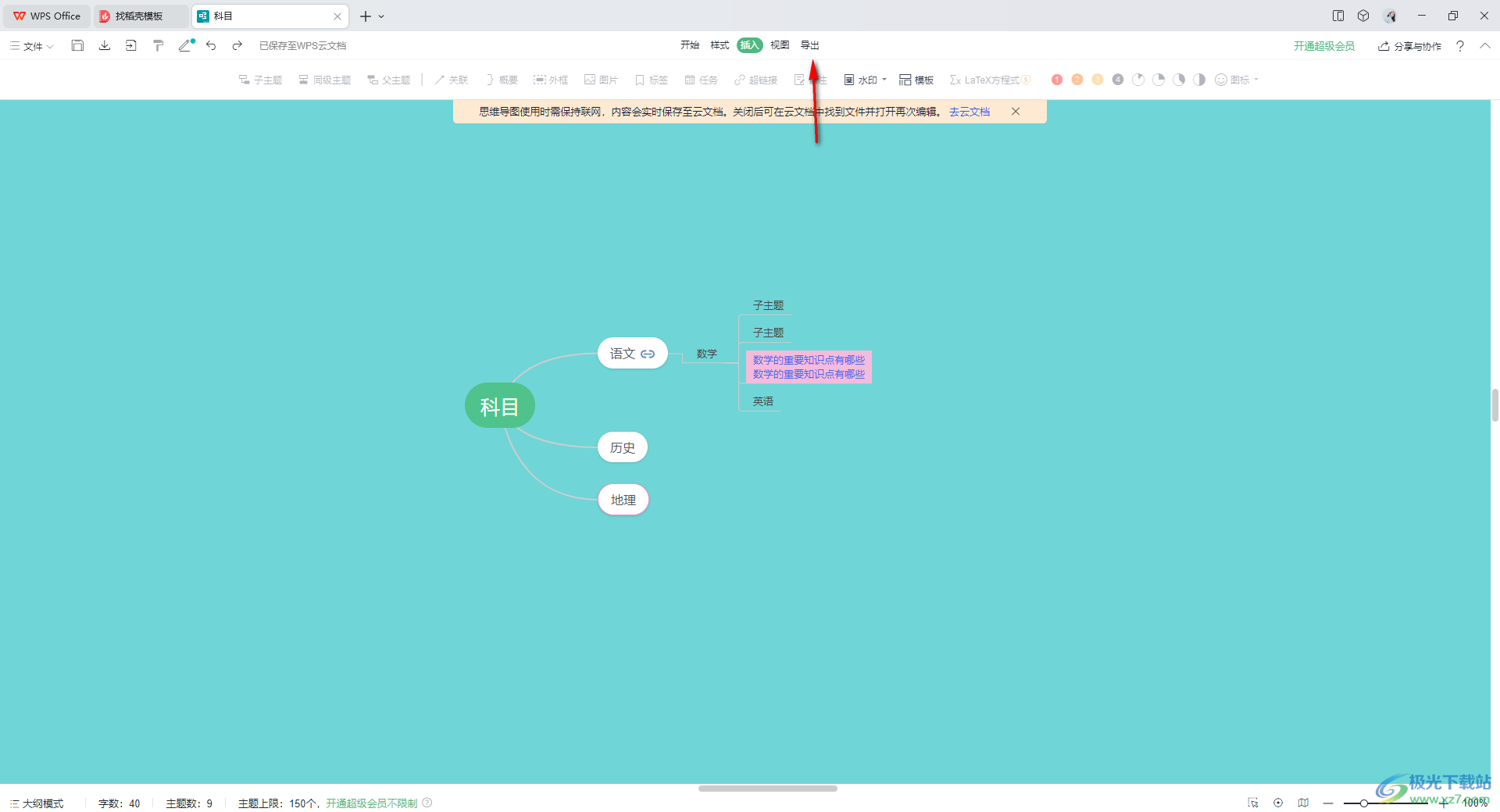The width and height of the screenshot is (1500, 812).
Task: Click the export-to-file arrow icon
Action: 130,45
